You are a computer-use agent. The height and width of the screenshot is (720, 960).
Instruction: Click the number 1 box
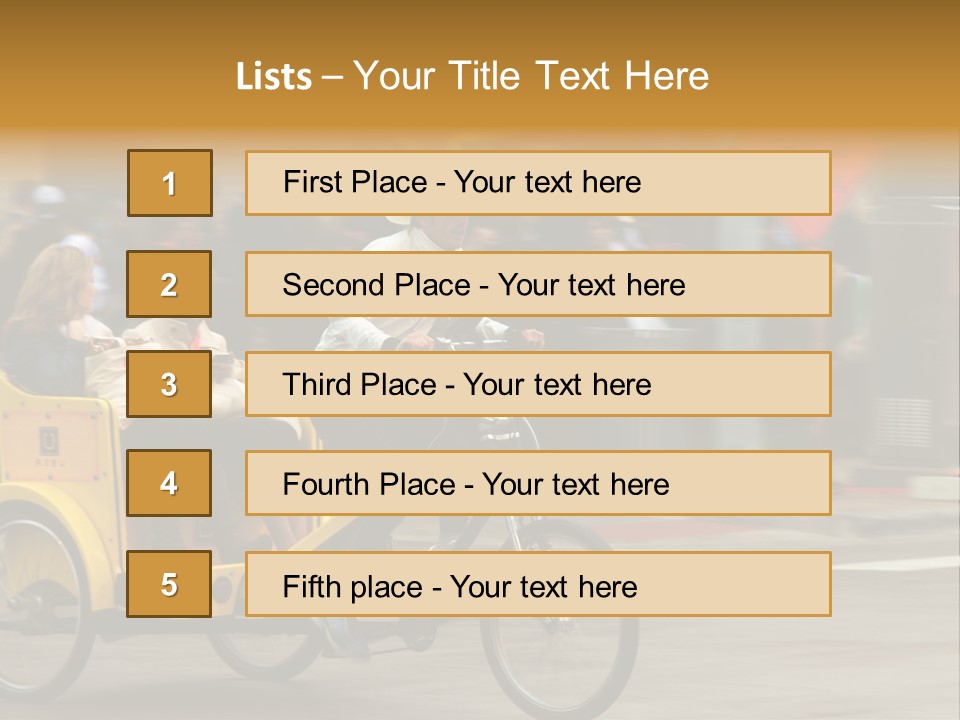(x=169, y=183)
